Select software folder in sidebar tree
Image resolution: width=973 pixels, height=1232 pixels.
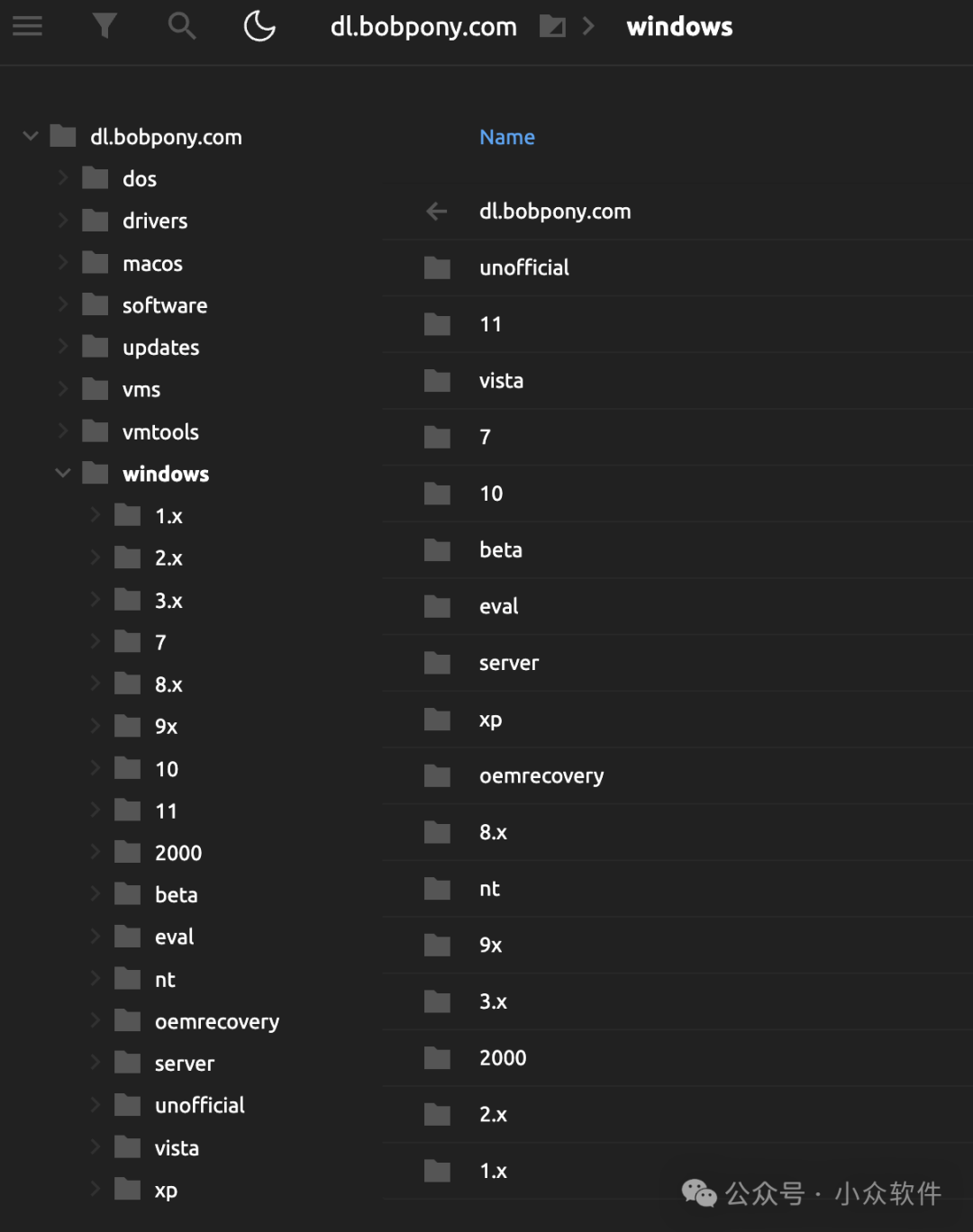[165, 306]
